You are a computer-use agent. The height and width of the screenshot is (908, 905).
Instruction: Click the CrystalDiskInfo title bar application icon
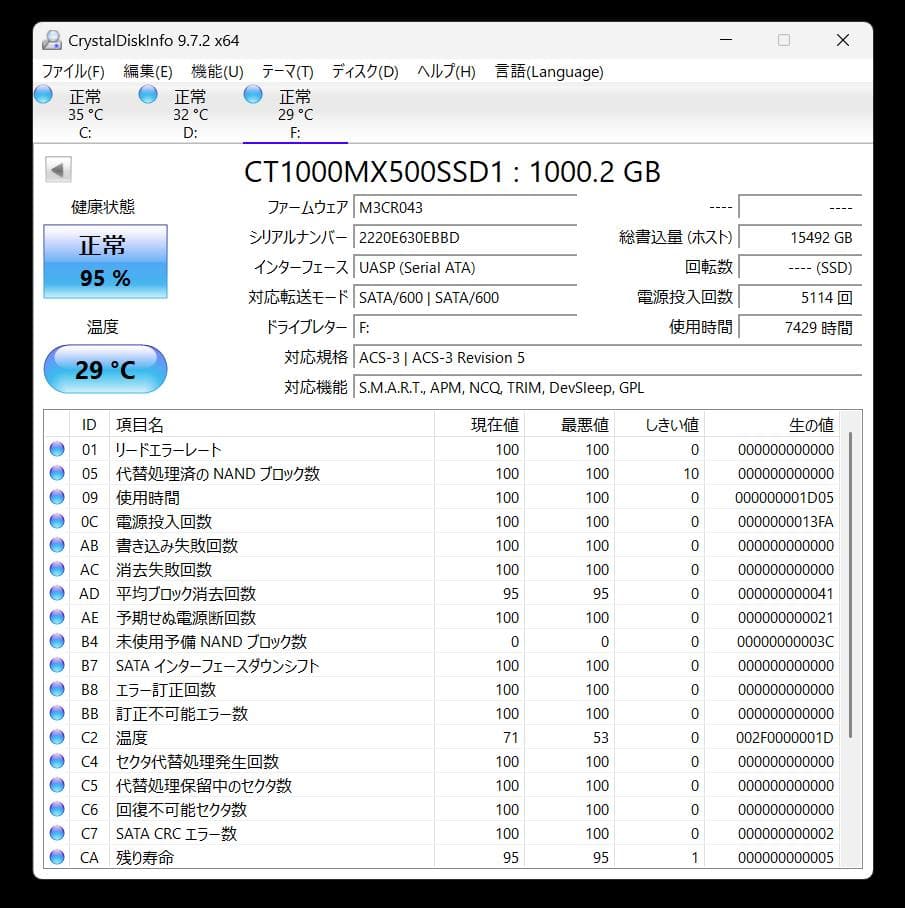(x=50, y=39)
